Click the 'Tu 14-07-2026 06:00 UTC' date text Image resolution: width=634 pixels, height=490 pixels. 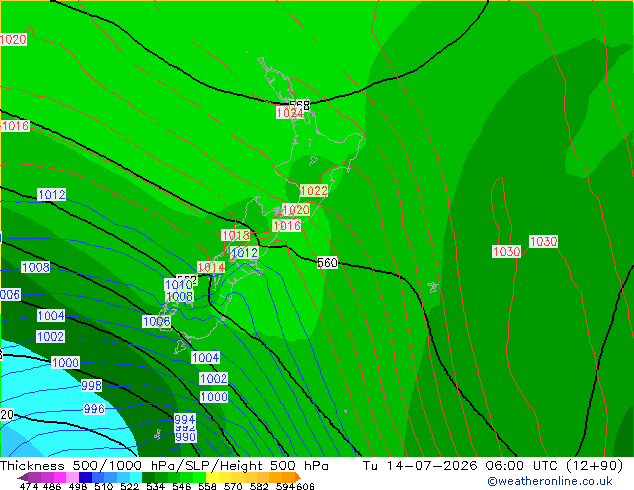(x=463, y=466)
